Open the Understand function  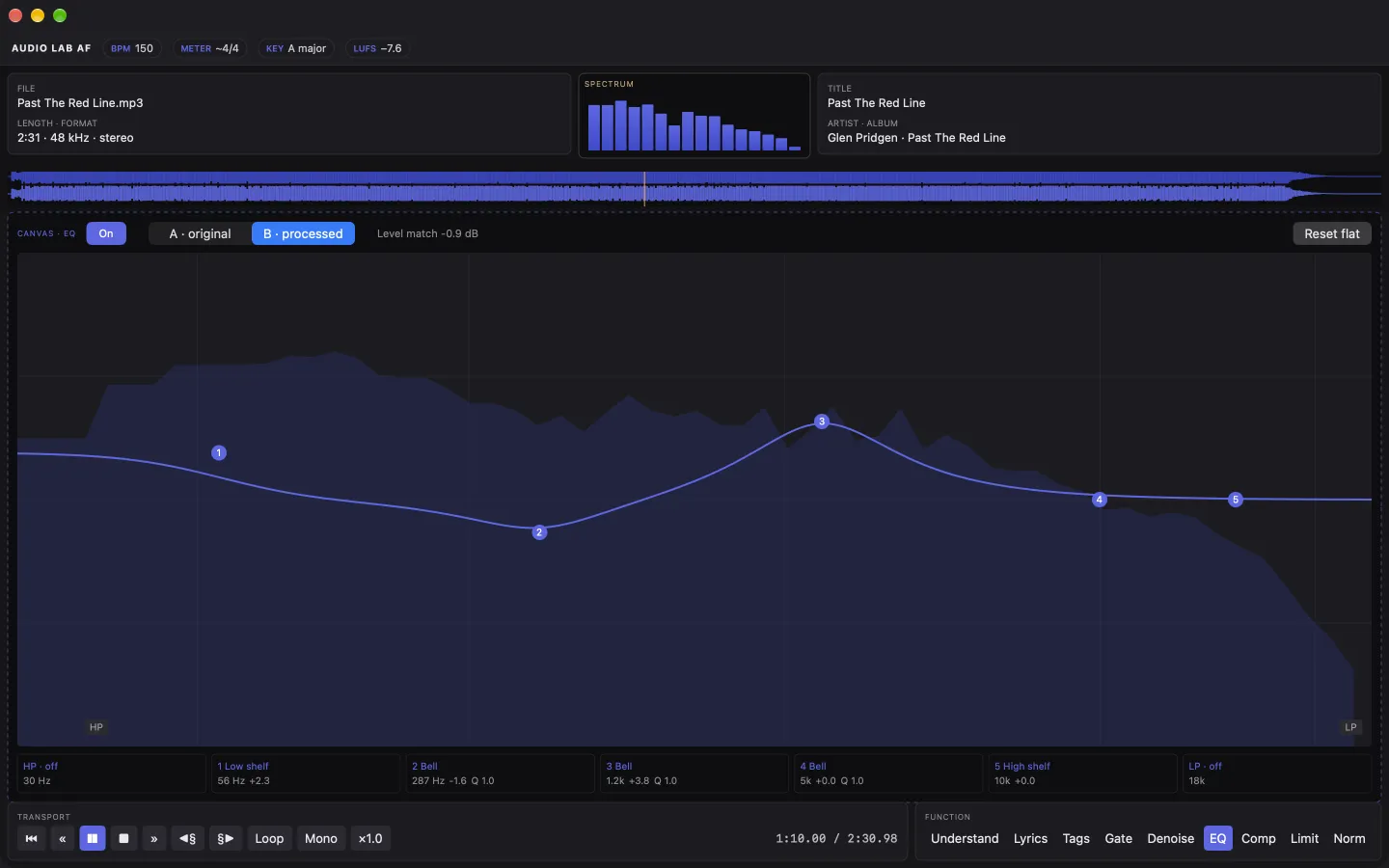965,838
